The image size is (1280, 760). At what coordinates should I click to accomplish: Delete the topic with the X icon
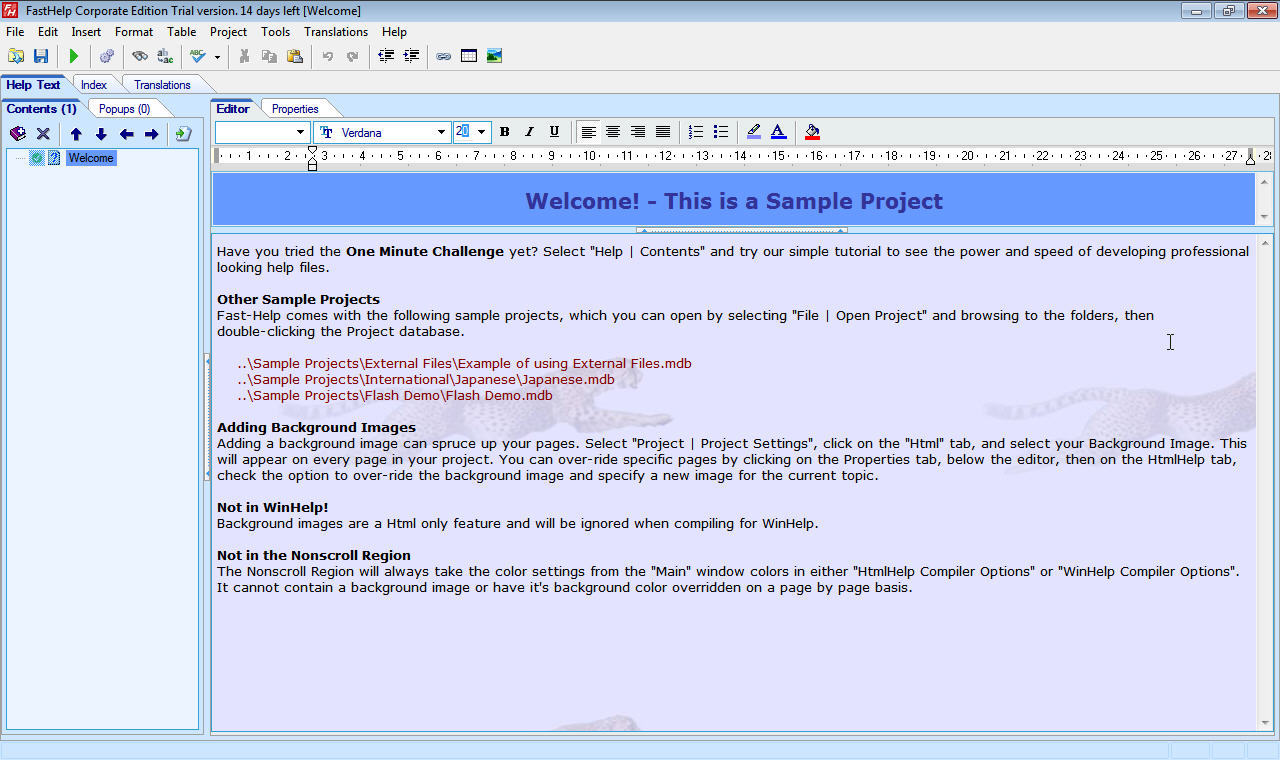43,133
